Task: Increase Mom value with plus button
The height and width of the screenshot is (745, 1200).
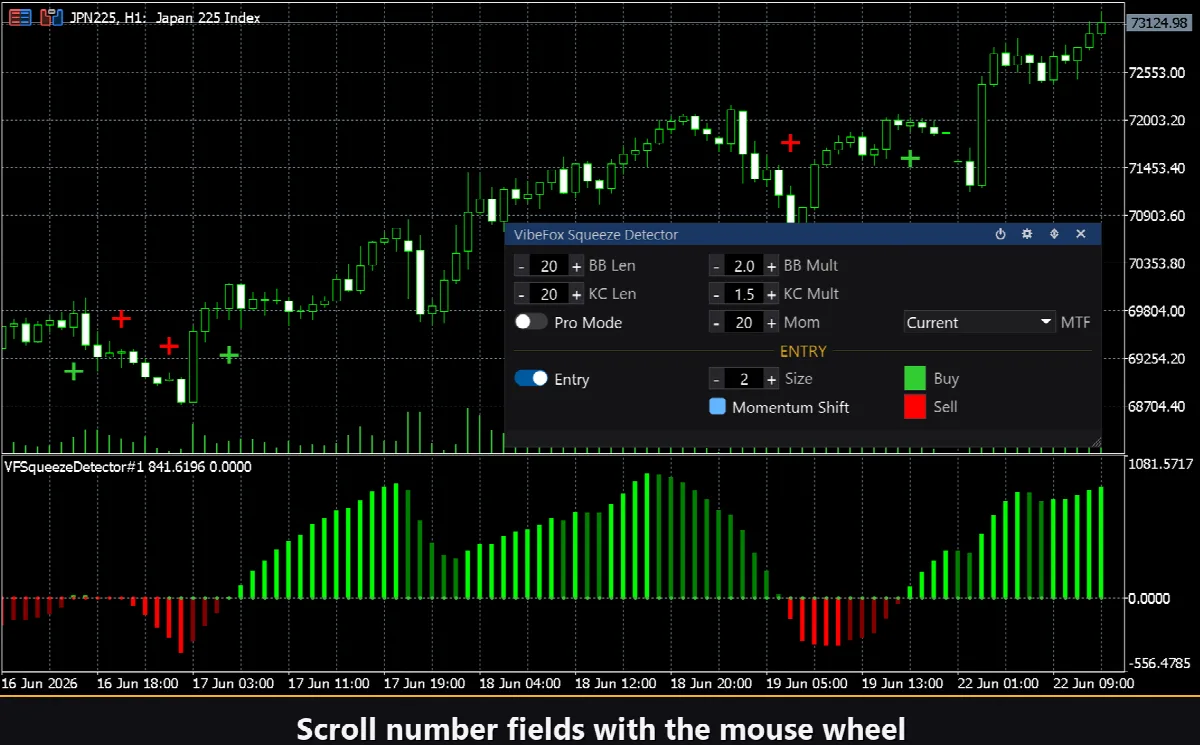Action: (x=771, y=322)
